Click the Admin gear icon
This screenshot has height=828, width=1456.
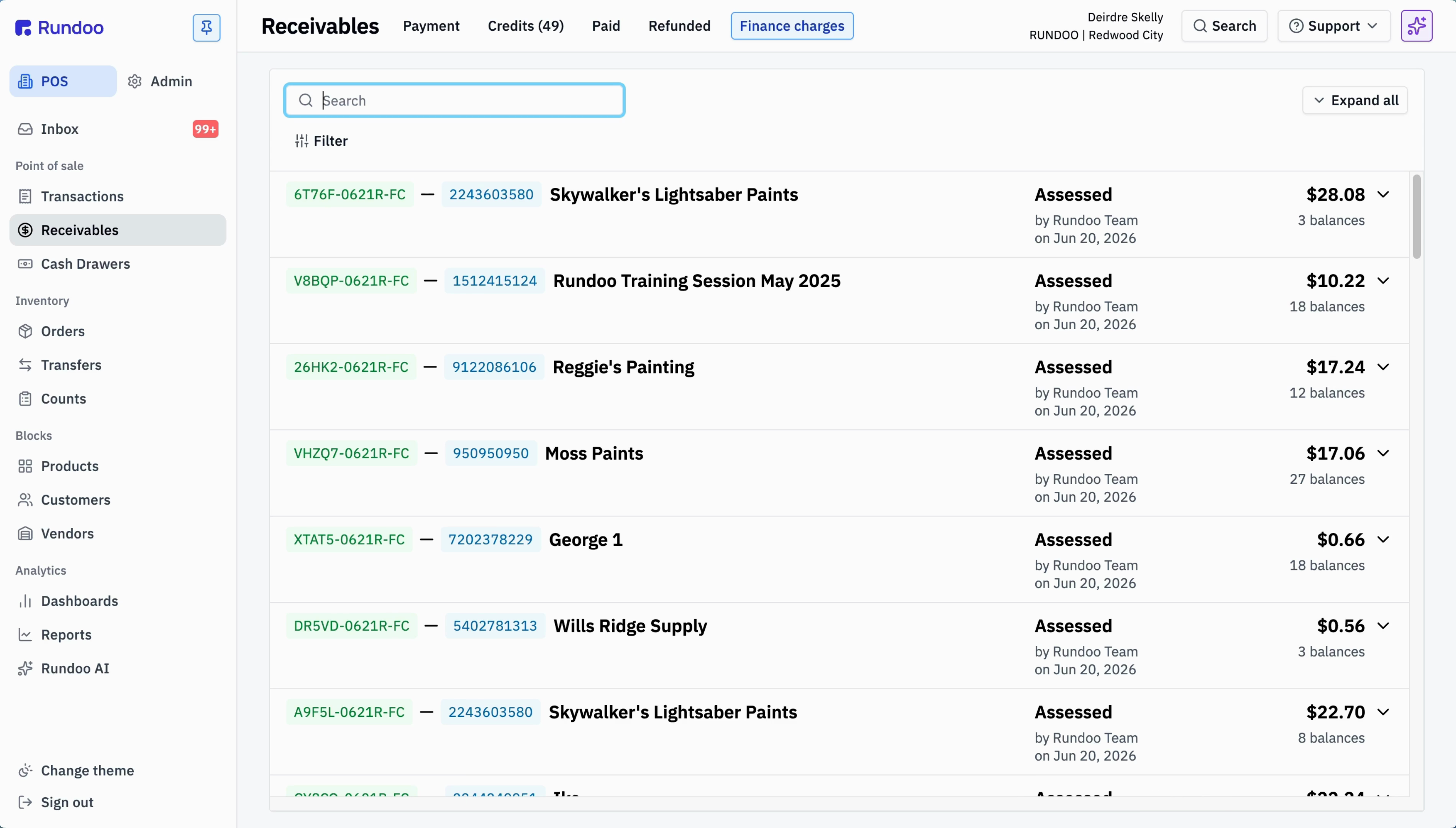pos(135,81)
